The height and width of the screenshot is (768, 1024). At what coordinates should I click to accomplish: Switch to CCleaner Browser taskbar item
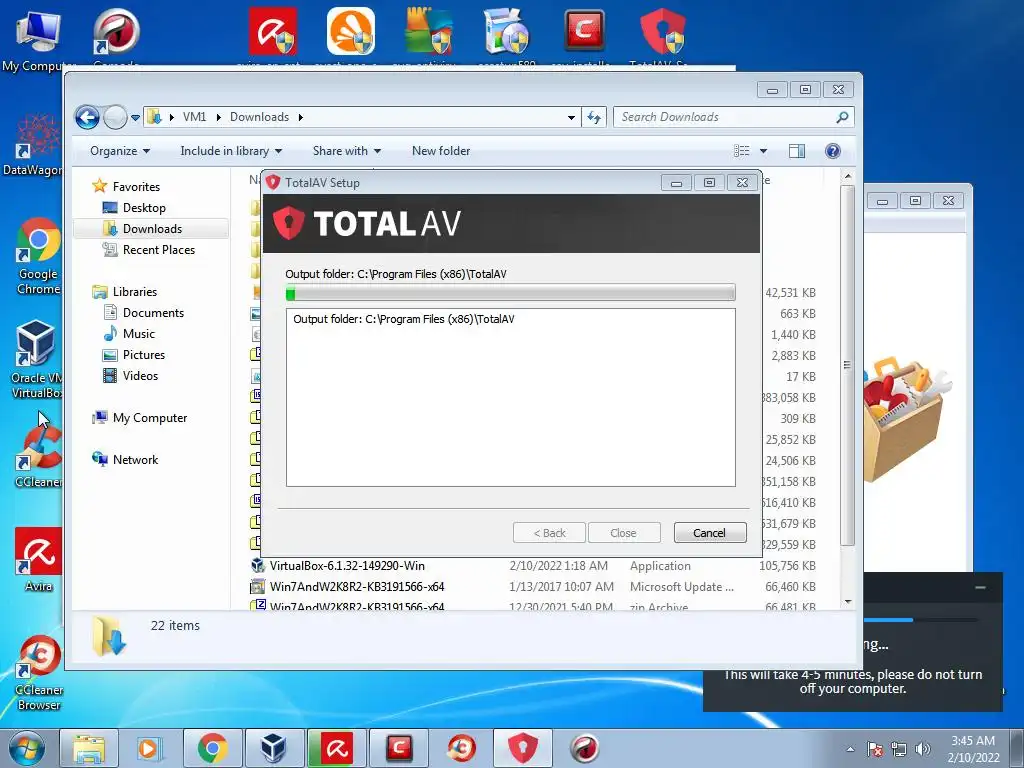pyautogui.click(x=461, y=748)
